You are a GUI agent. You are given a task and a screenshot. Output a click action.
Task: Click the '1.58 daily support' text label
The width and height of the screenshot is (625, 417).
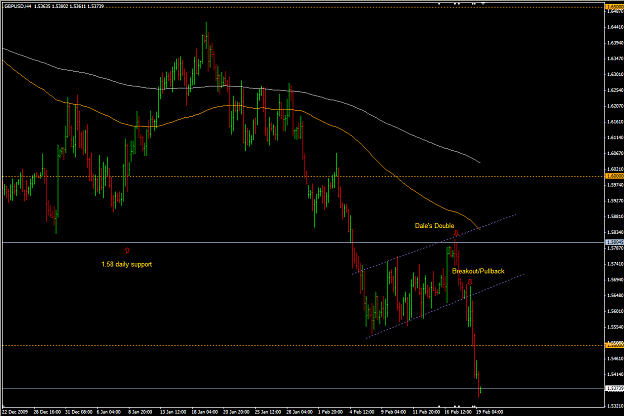click(127, 264)
